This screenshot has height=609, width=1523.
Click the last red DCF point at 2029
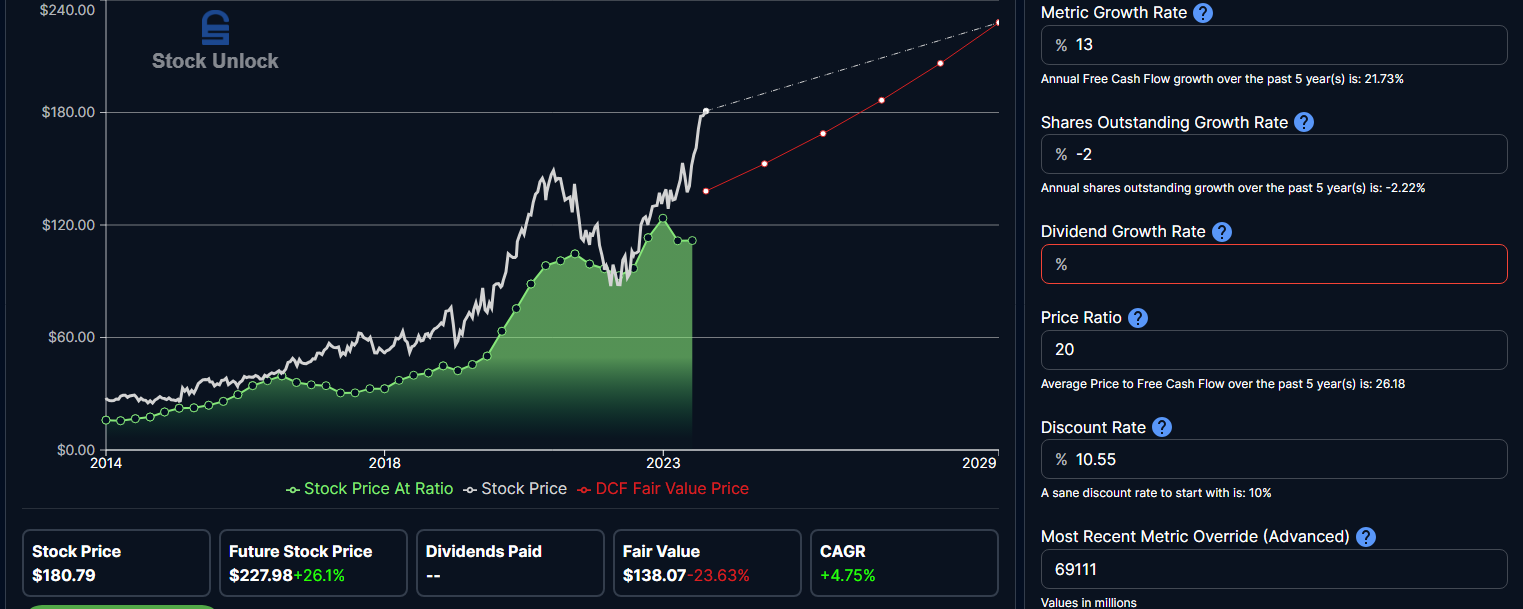click(x=998, y=22)
